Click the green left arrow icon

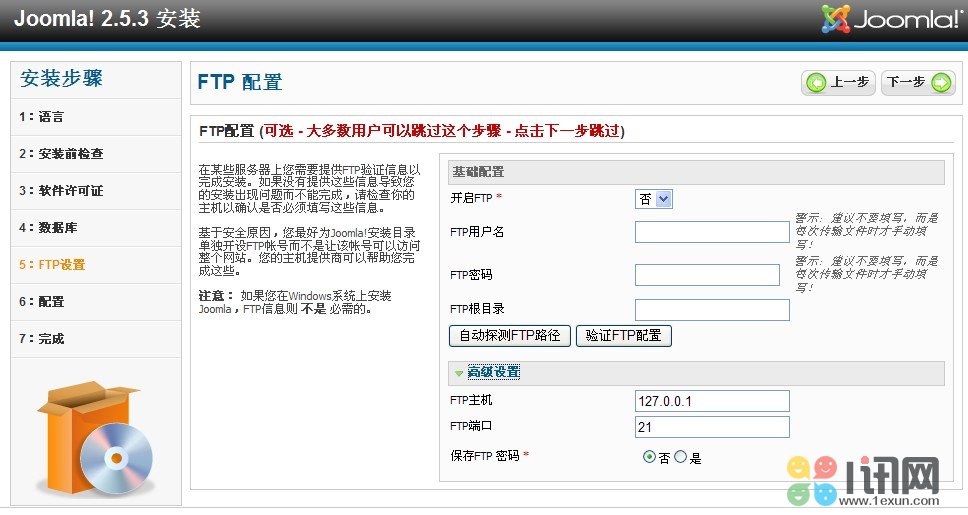[x=817, y=83]
